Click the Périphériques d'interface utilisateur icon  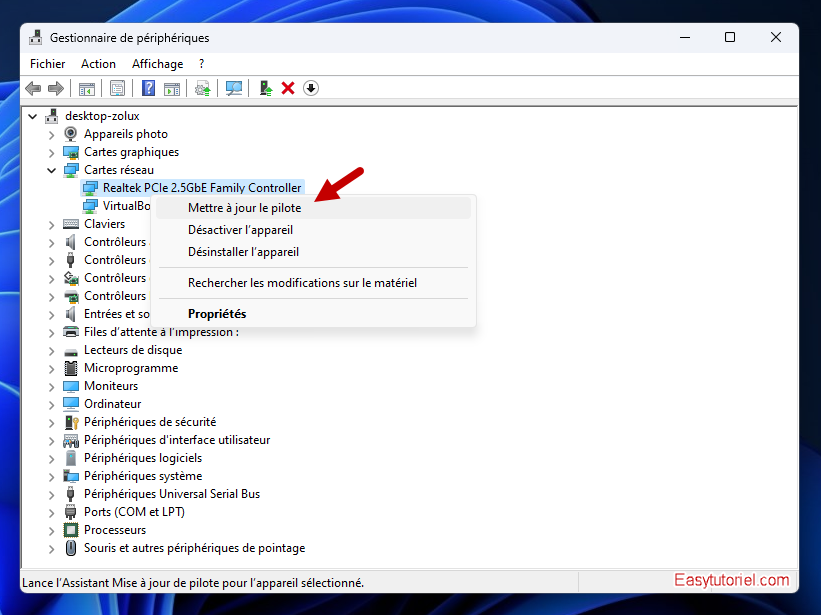71,440
